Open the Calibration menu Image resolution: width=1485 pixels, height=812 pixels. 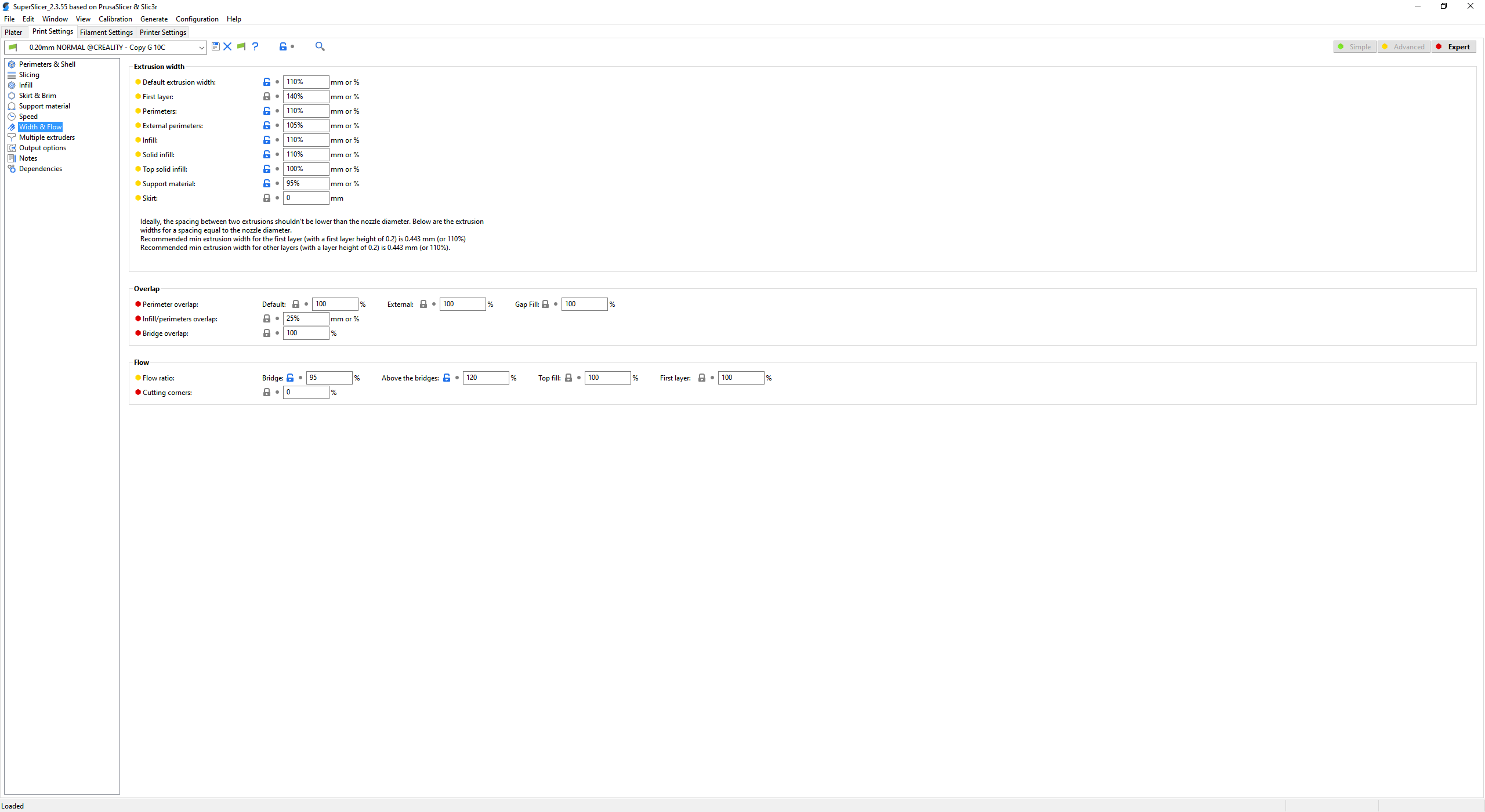point(115,19)
